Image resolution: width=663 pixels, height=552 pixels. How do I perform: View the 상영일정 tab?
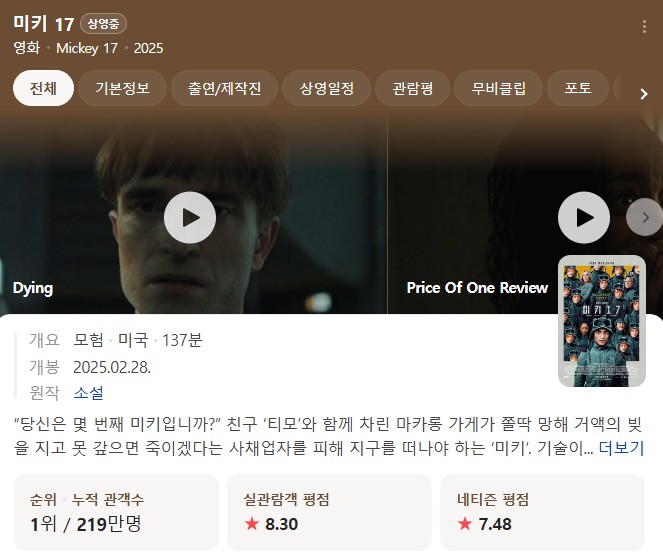tap(326, 88)
